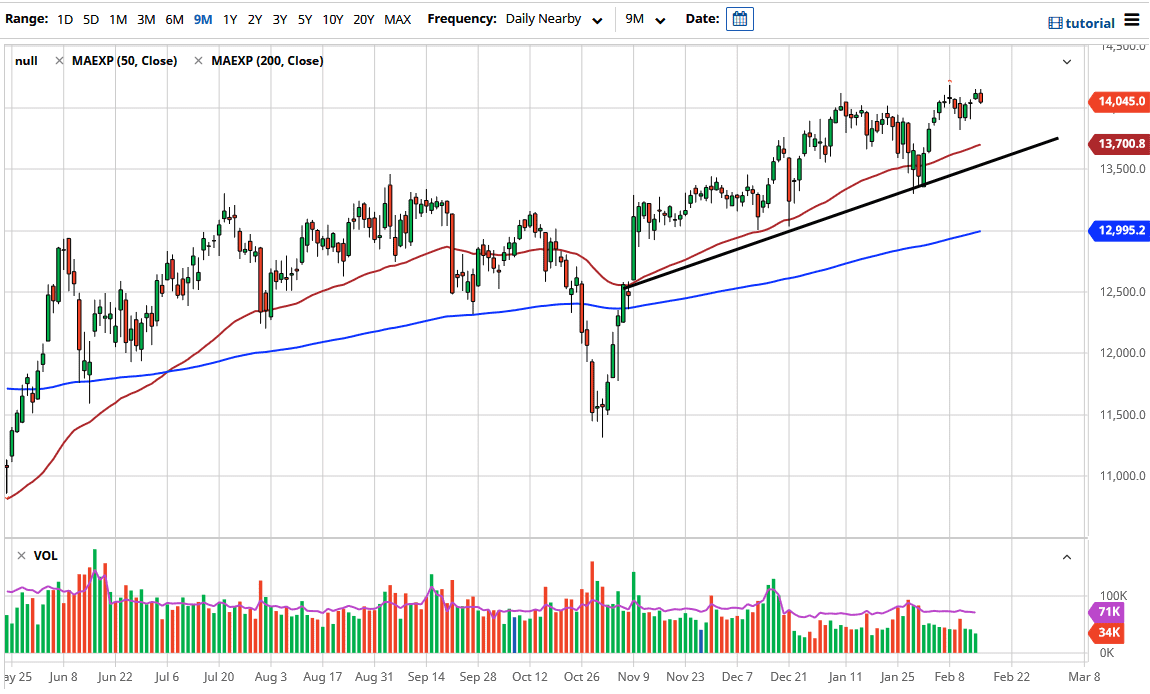Activate the 1D range option
Image resolution: width=1150 pixels, height=694 pixels.
64,18
